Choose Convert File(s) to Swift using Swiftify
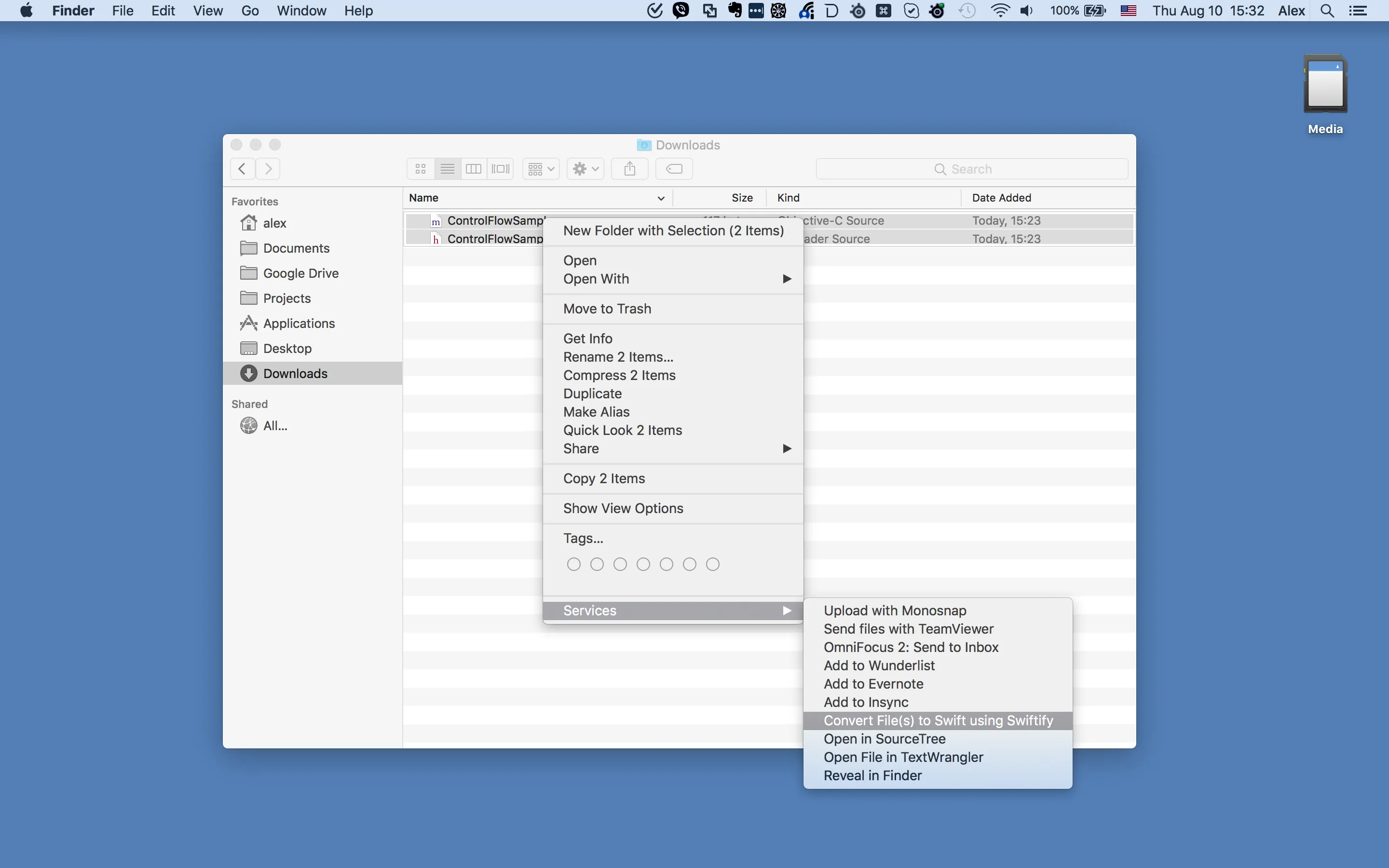Image resolution: width=1389 pixels, height=868 pixels. coord(938,720)
